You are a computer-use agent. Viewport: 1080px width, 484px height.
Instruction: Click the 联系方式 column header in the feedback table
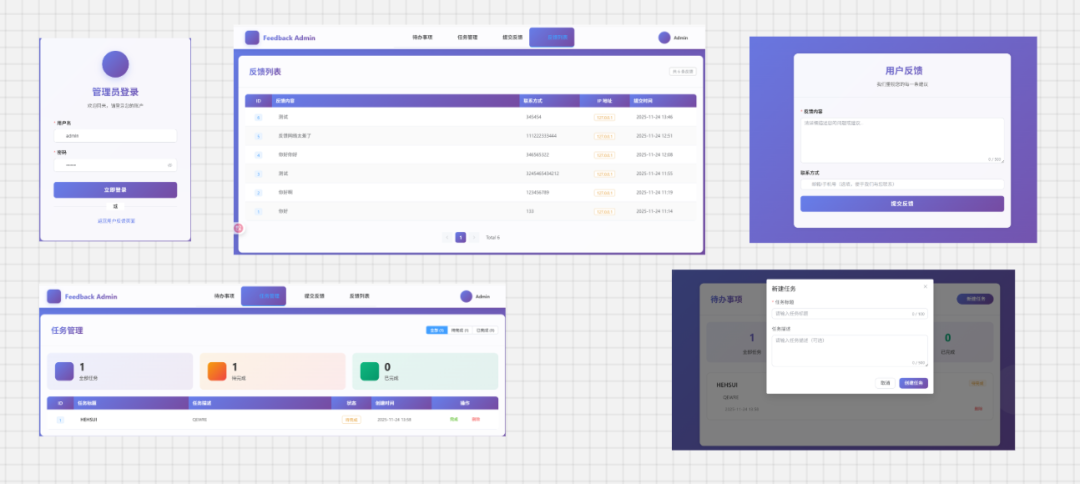point(551,101)
